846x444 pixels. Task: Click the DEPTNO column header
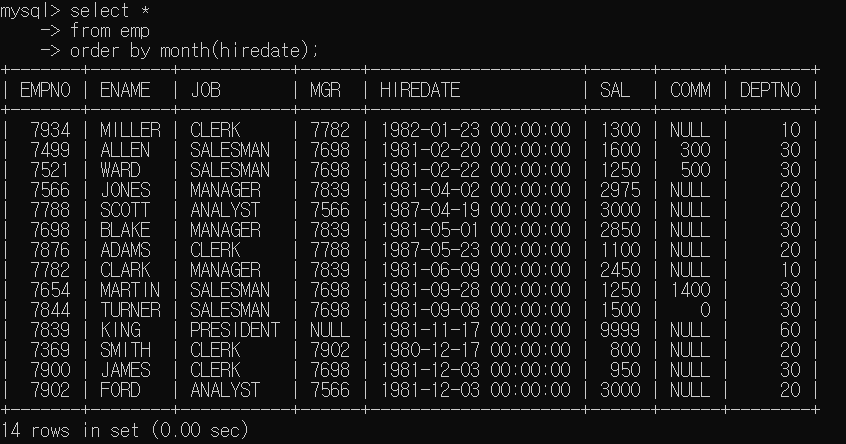pos(770,90)
